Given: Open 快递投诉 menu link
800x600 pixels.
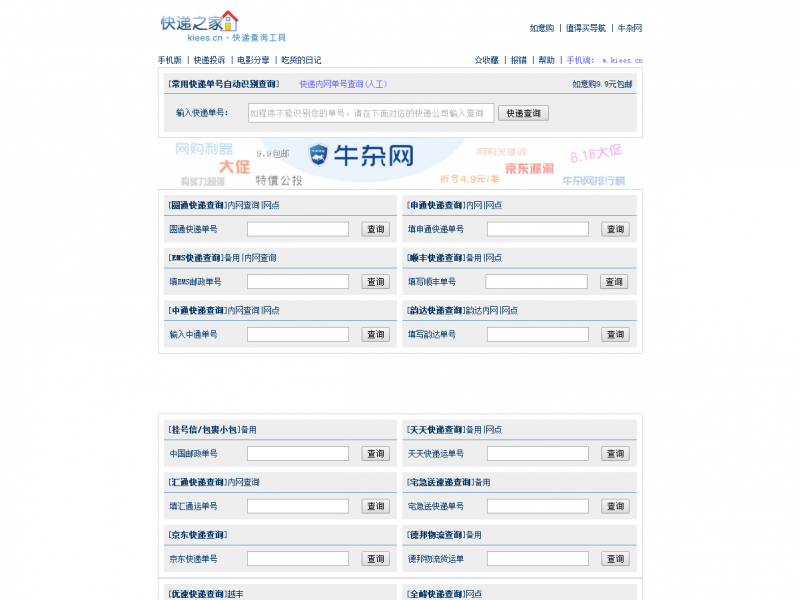Looking at the screenshot, I should click(209, 60).
